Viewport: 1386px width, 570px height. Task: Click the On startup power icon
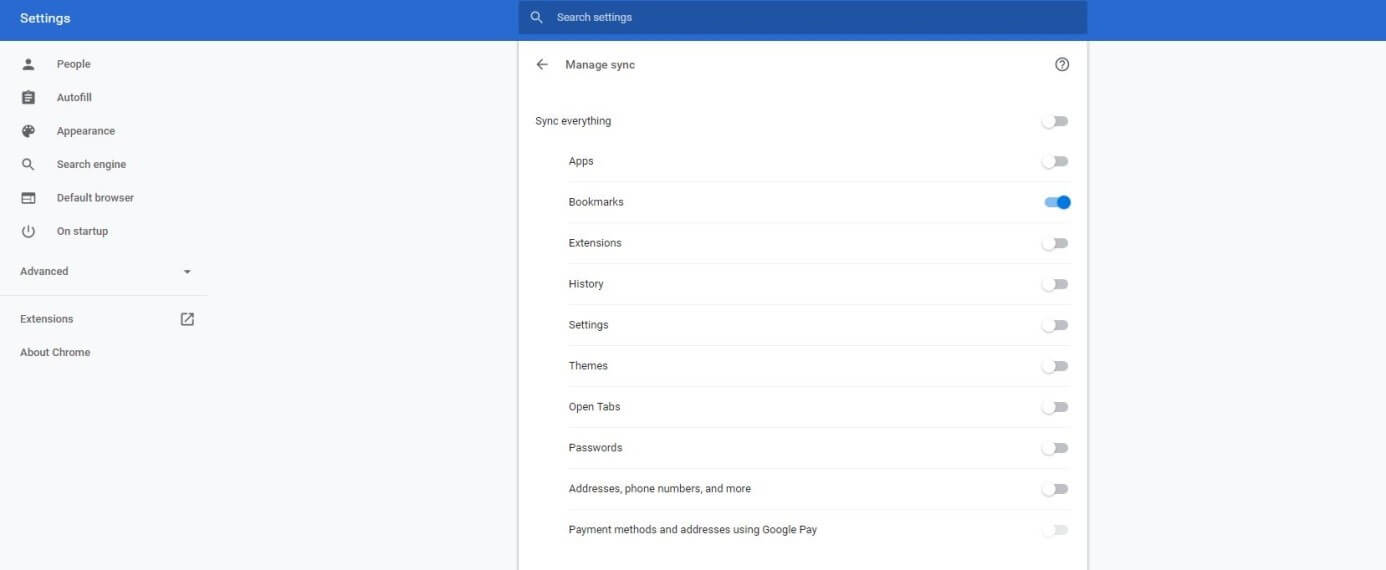pyautogui.click(x=28, y=231)
